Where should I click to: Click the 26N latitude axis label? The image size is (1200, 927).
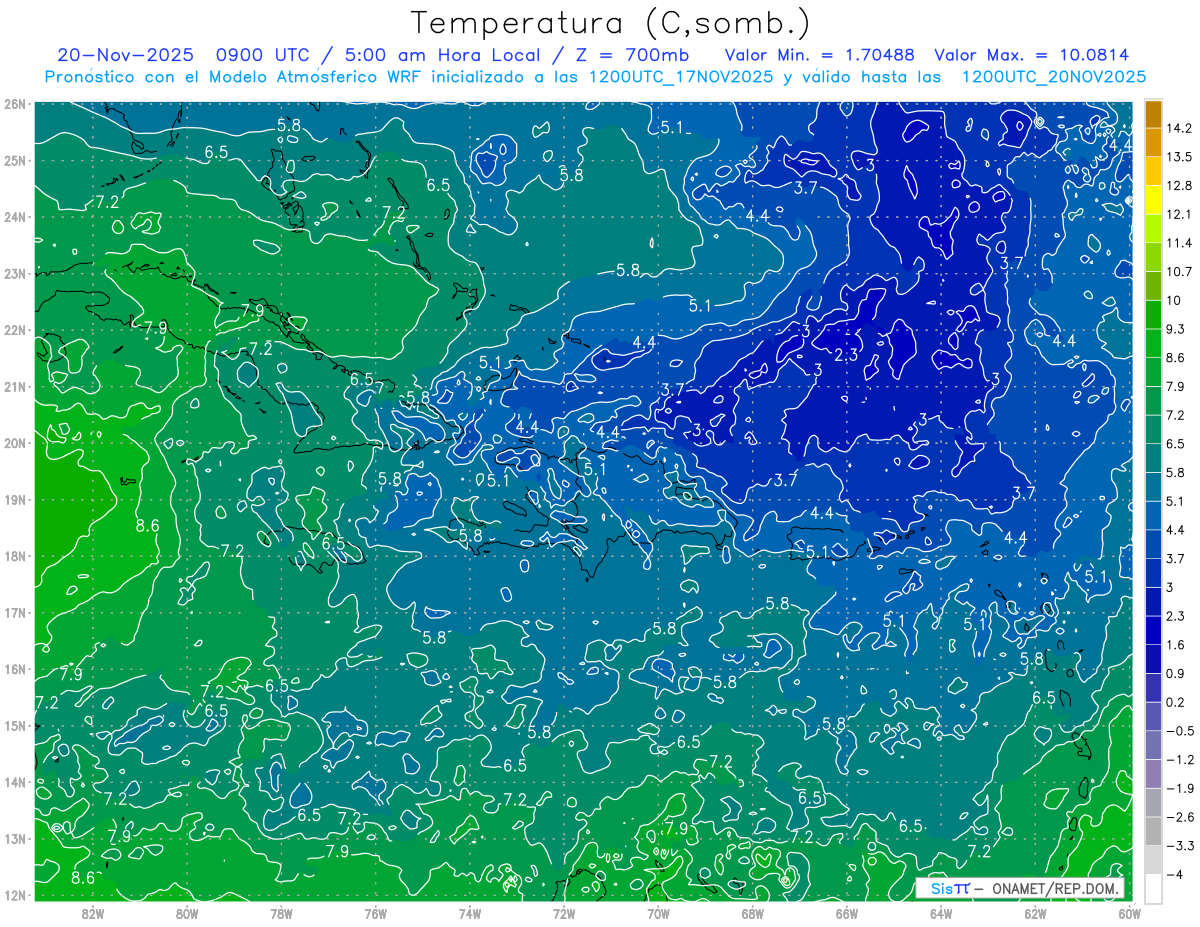(14, 104)
